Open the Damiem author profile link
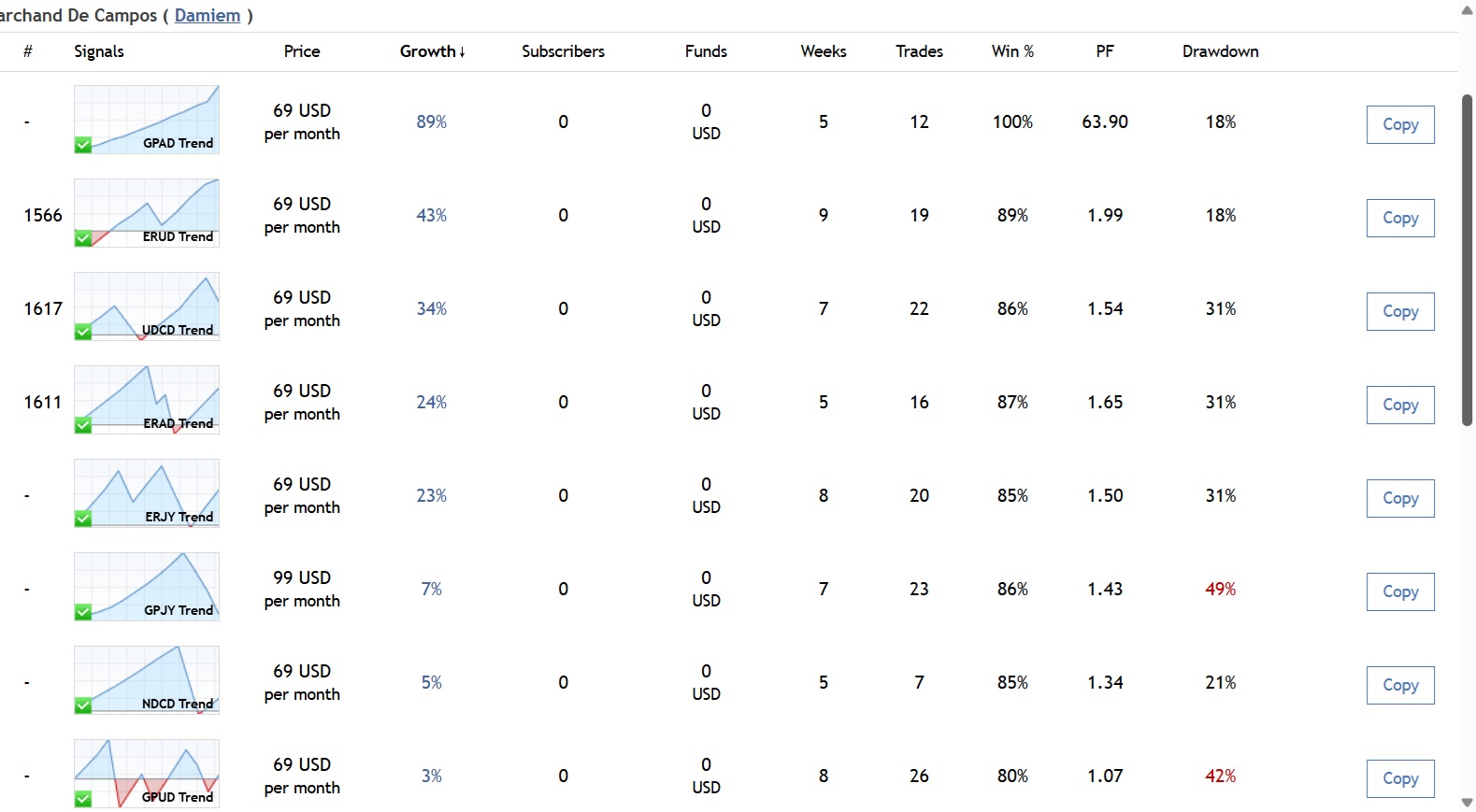The image size is (1476, 812). tap(208, 16)
